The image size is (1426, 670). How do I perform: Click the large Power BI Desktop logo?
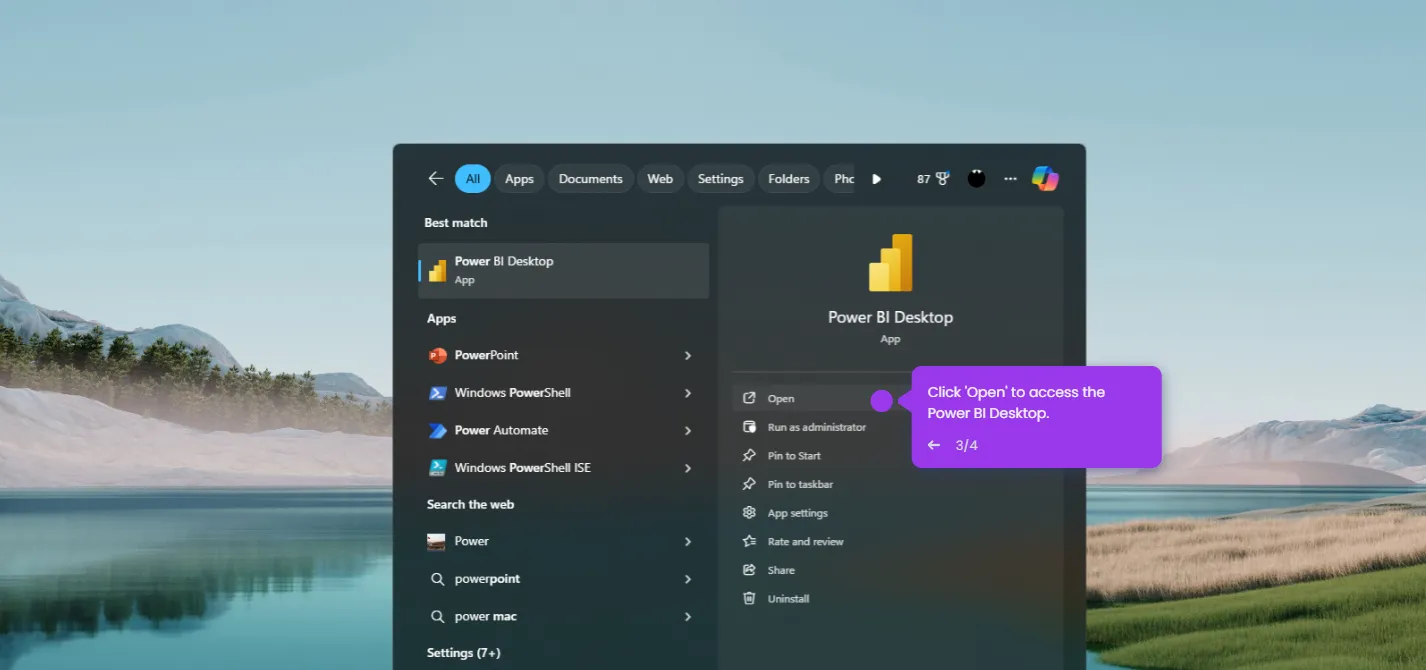coord(890,263)
